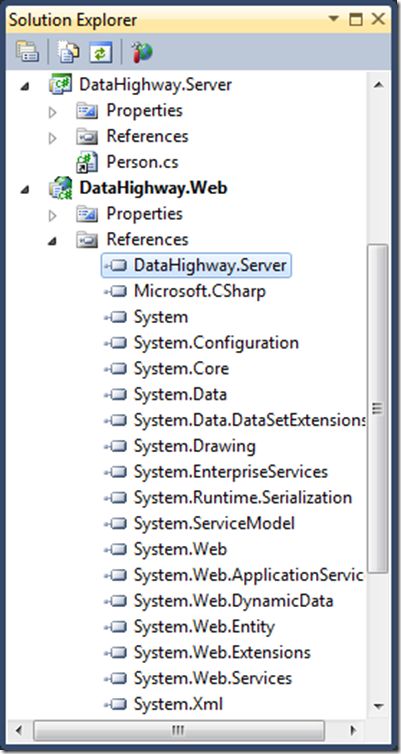Collapse the DataHighway.Server project node

(25, 86)
